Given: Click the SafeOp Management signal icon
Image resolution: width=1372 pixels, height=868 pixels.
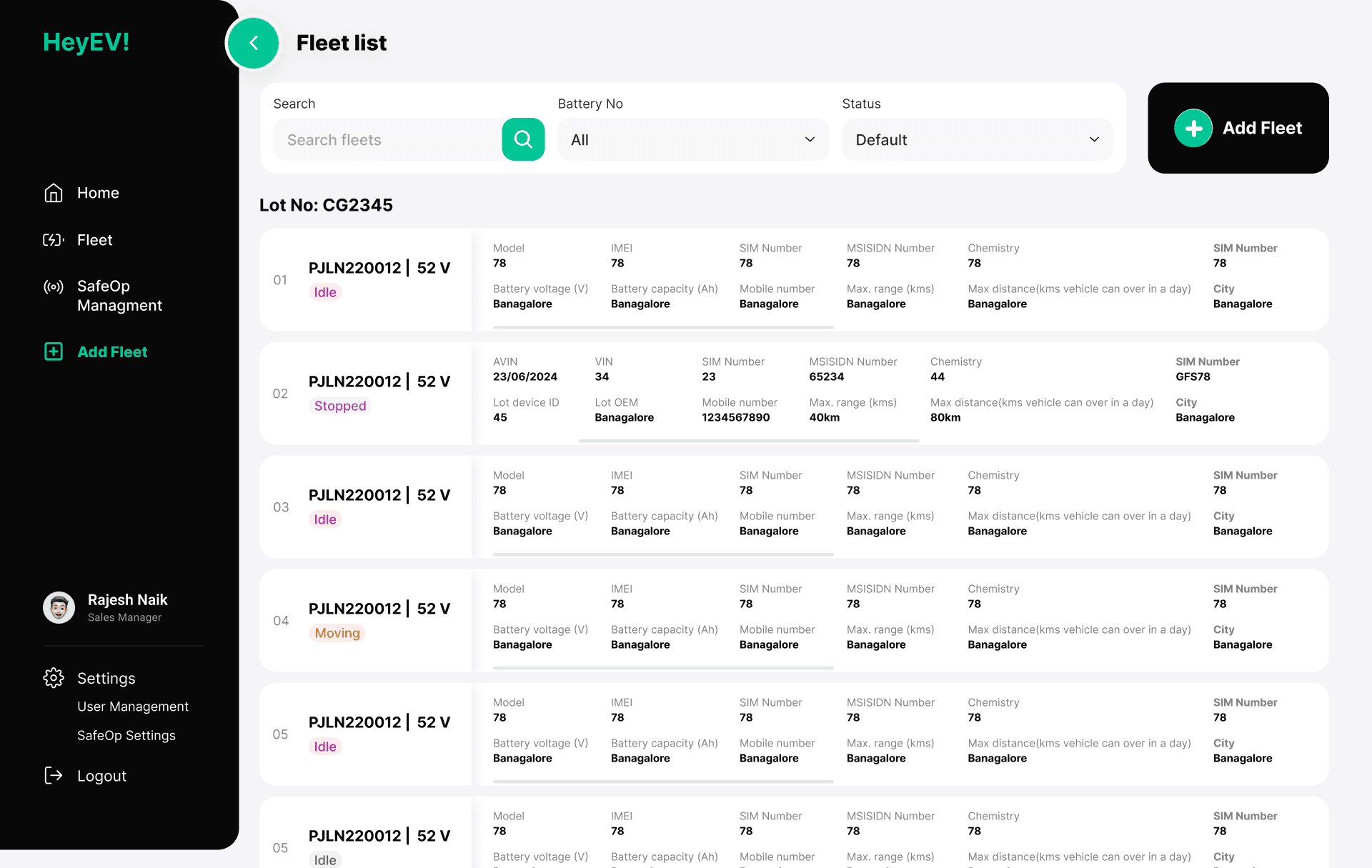Looking at the screenshot, I should click(x=54, y=287).
